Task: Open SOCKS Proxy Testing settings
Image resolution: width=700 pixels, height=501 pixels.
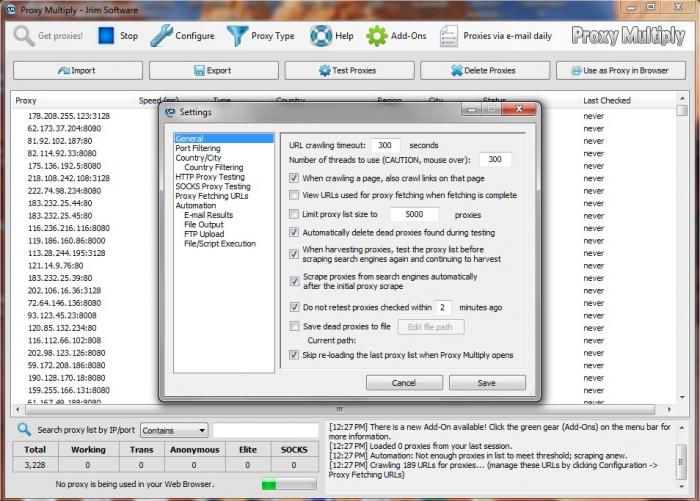Action: [212, 186]
